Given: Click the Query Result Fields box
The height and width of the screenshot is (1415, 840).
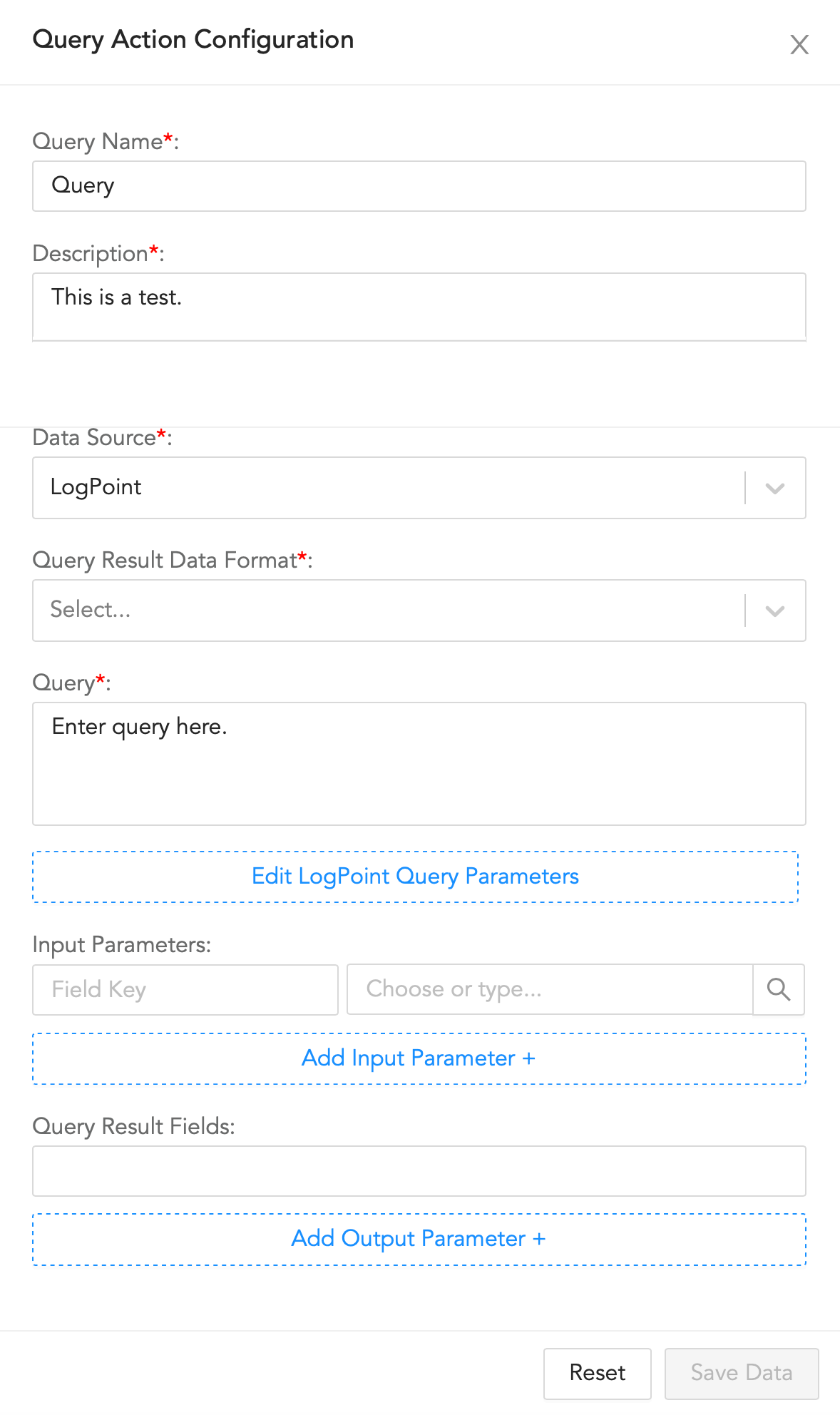Looking at the screenshot, I should [x=419, y=1171].
